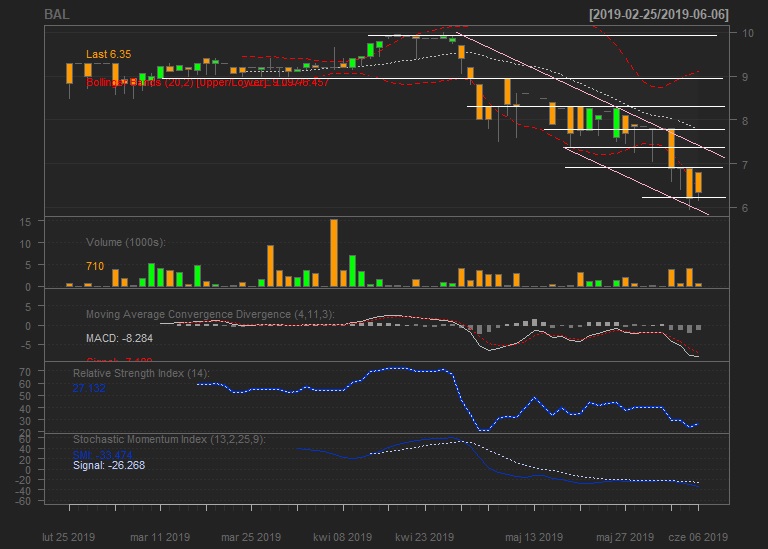The height and width of the screenshot is (549, 768).
Task: Click the price axis label 7
Action: coord(745,165)
